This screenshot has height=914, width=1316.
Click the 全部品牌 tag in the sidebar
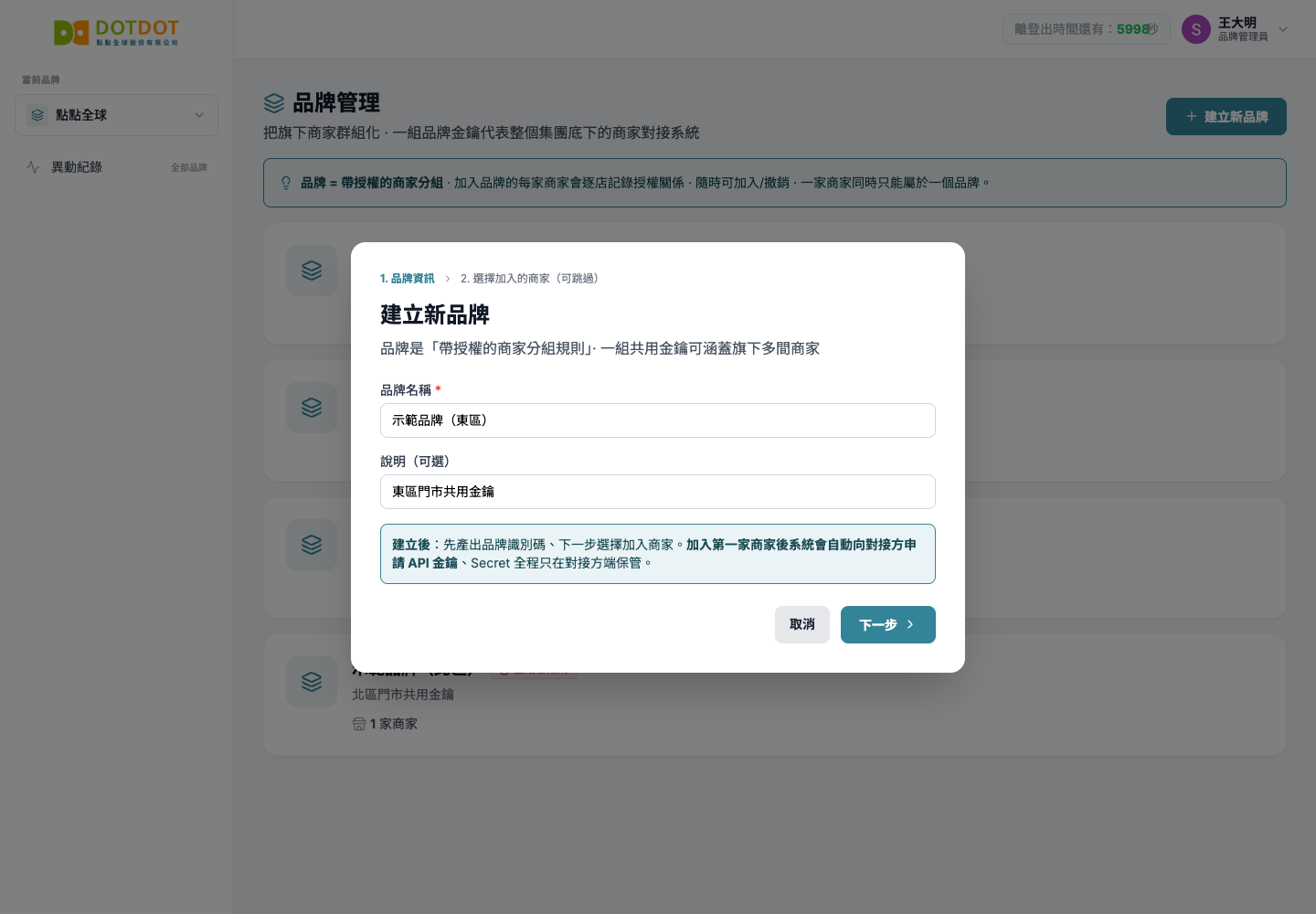(x=189, y=167)
